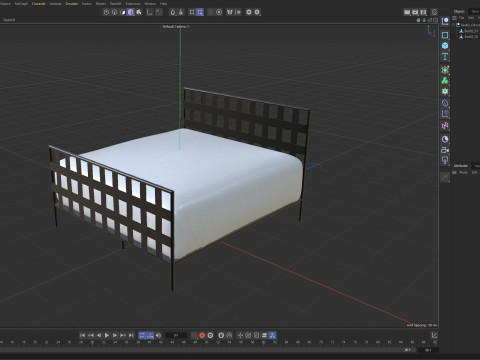
Task: Select the Bed02 parent object in Objects
Action: 470,25
